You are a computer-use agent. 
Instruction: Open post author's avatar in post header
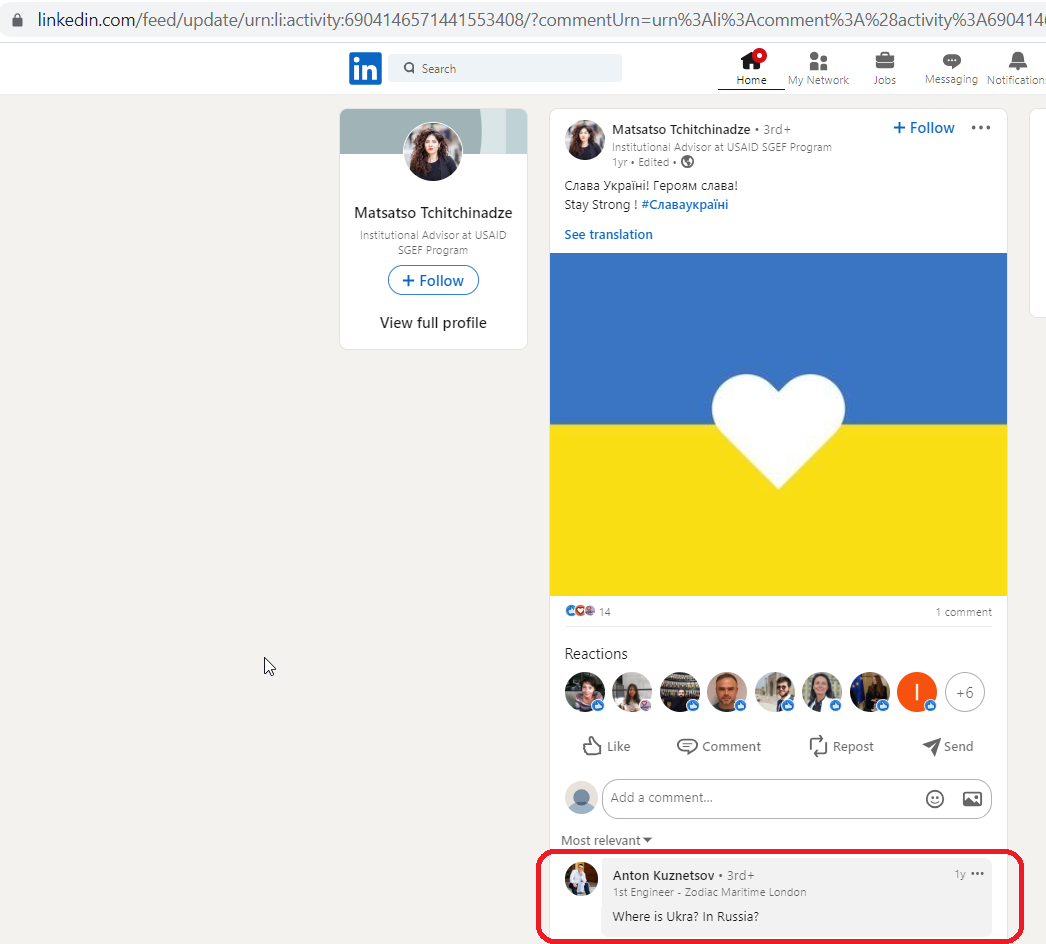(585, 140)
